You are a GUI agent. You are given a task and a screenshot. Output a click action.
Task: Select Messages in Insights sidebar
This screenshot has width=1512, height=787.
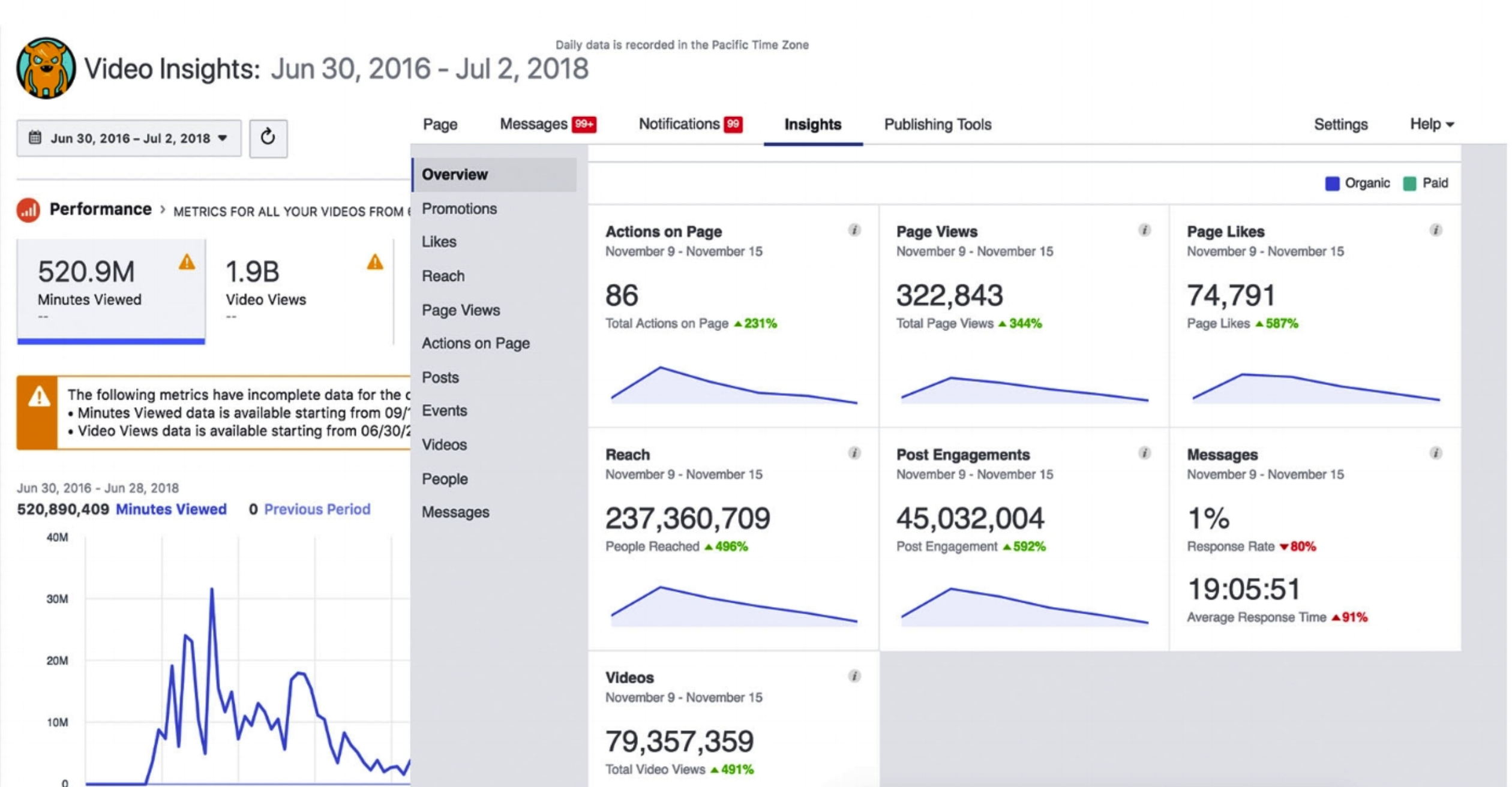455,512
